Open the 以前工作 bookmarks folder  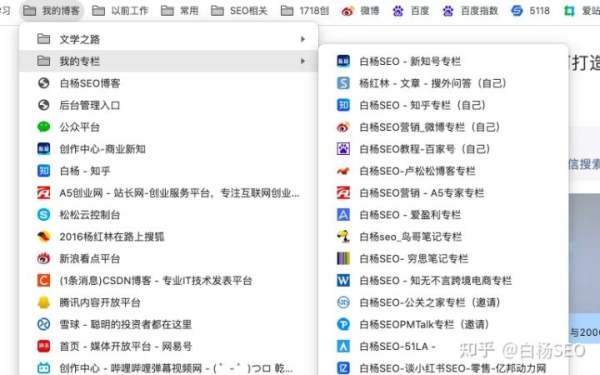(x=120, y=11)
